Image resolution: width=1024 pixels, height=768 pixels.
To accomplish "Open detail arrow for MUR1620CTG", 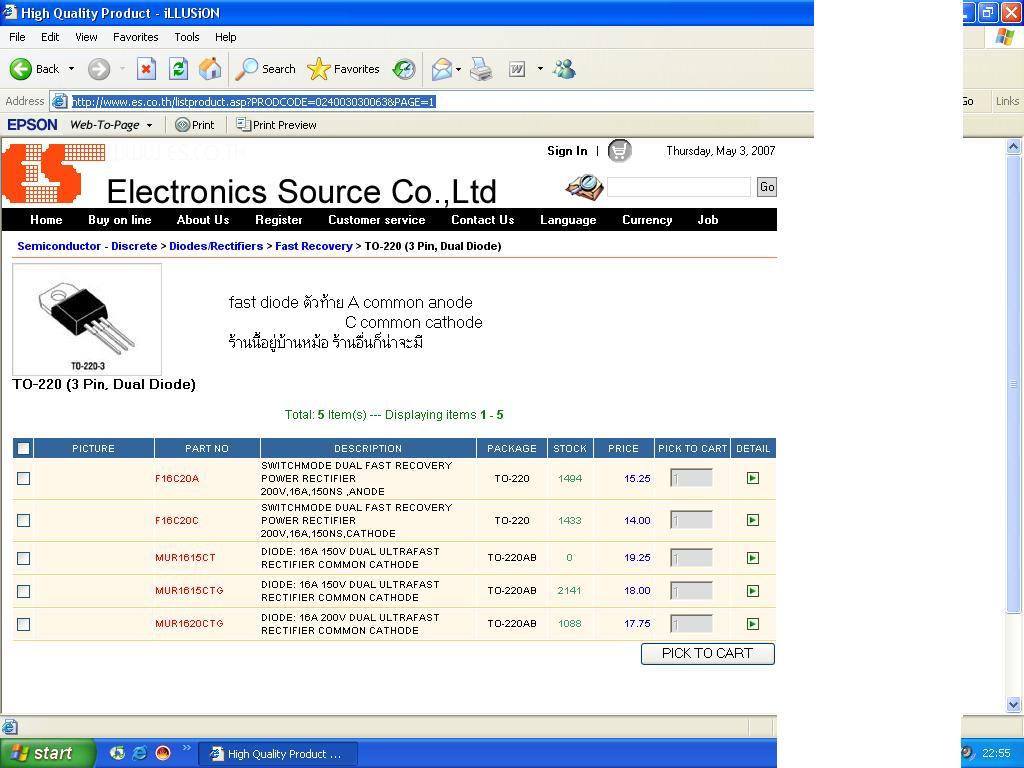I will click(752, 624).
